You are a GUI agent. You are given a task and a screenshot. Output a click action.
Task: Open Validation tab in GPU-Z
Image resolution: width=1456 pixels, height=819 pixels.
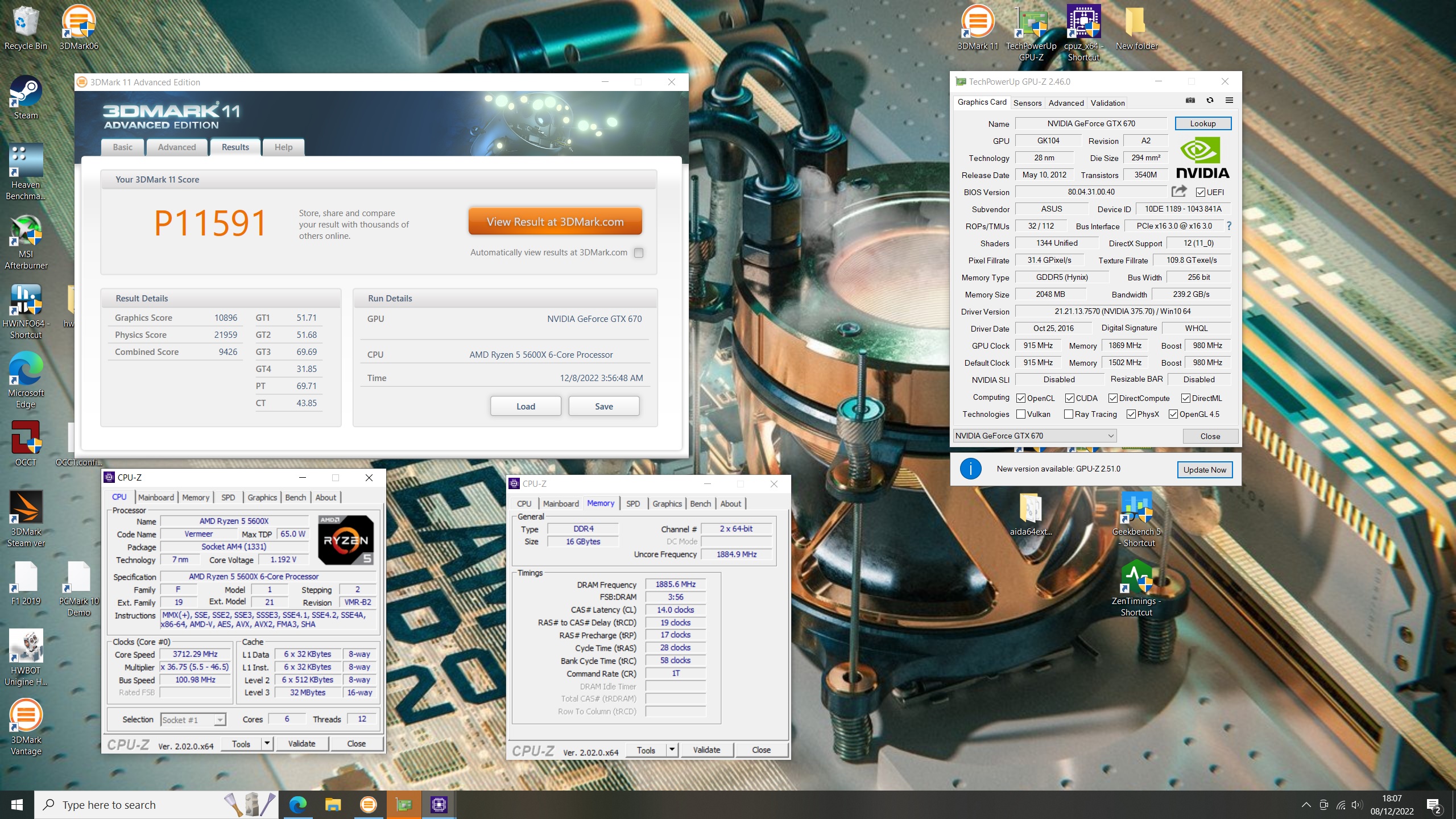(1107, 103)
